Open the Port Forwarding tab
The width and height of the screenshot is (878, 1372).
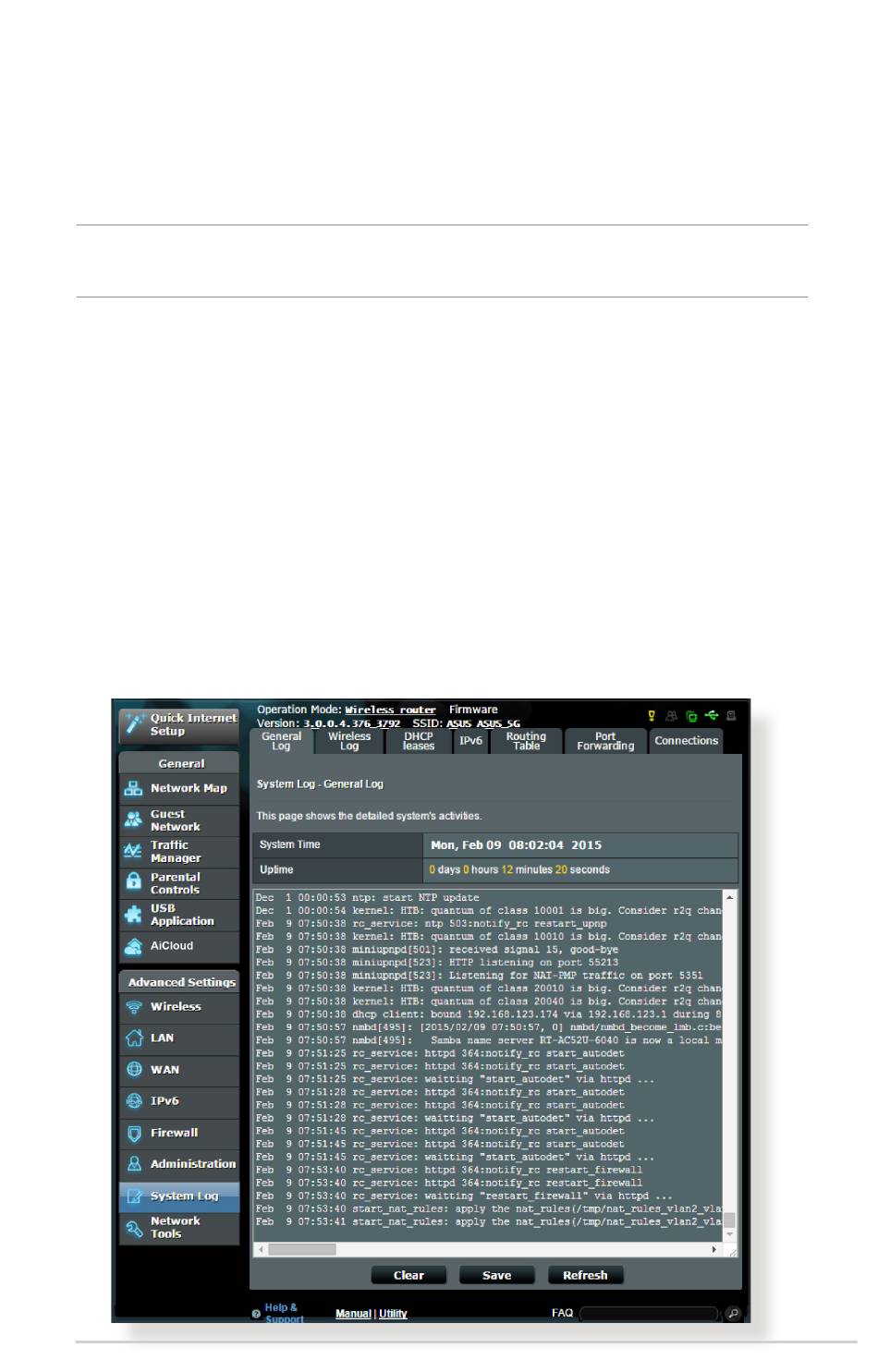tap(605, 741)
